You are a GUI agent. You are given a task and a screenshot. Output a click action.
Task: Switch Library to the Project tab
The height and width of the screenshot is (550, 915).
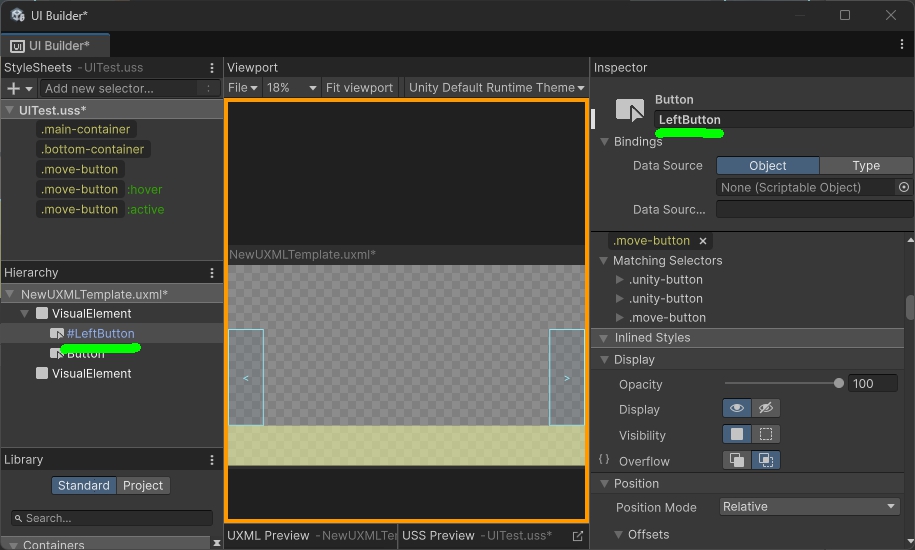(x=143, y=486)
